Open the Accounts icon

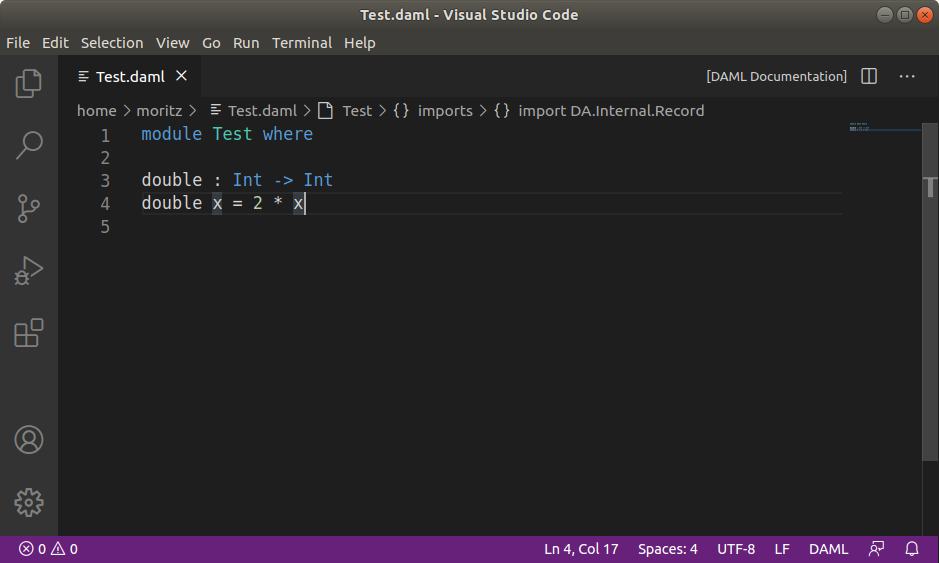(29, 439)
